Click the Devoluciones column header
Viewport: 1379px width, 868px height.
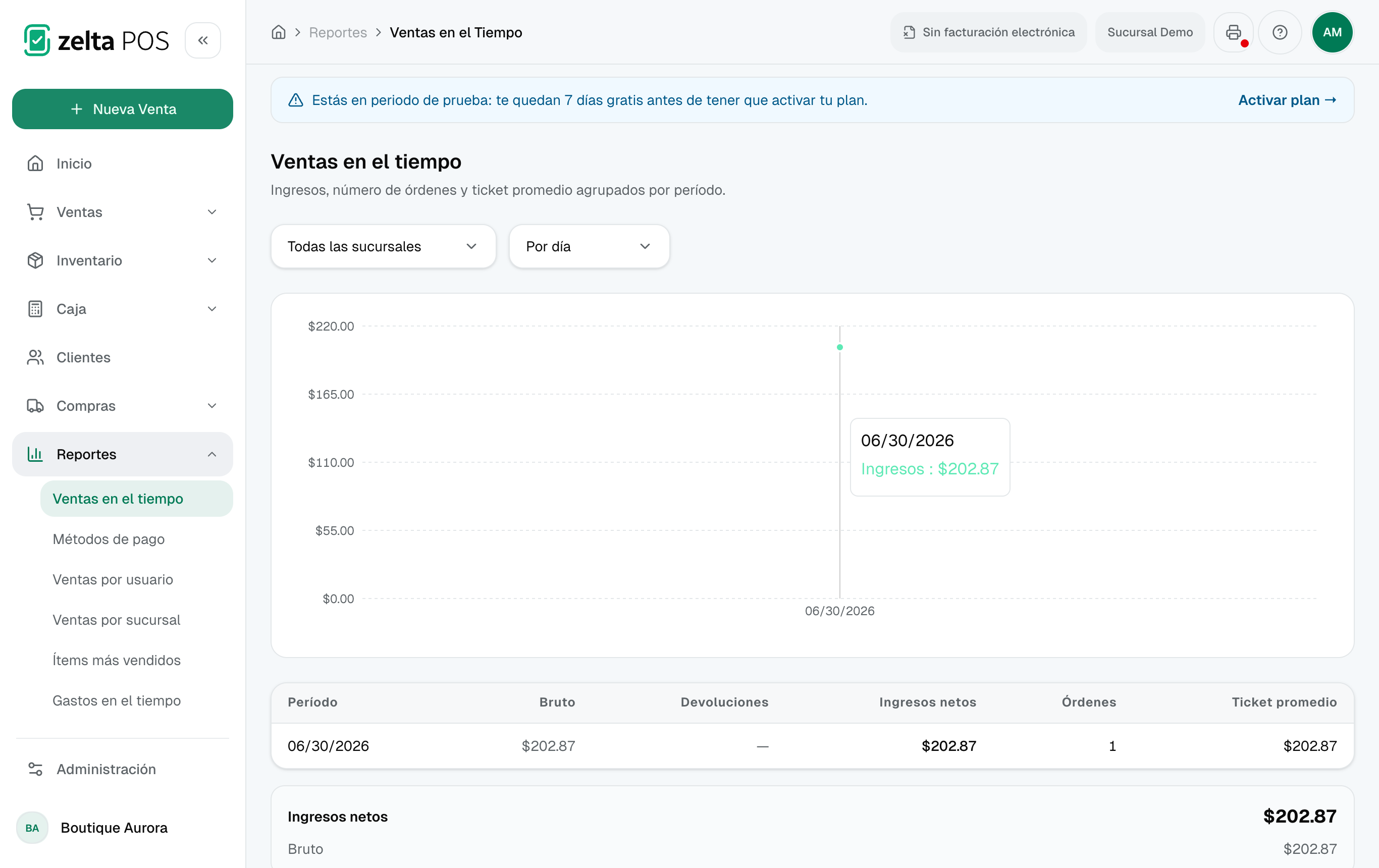(x=724, y=702)
